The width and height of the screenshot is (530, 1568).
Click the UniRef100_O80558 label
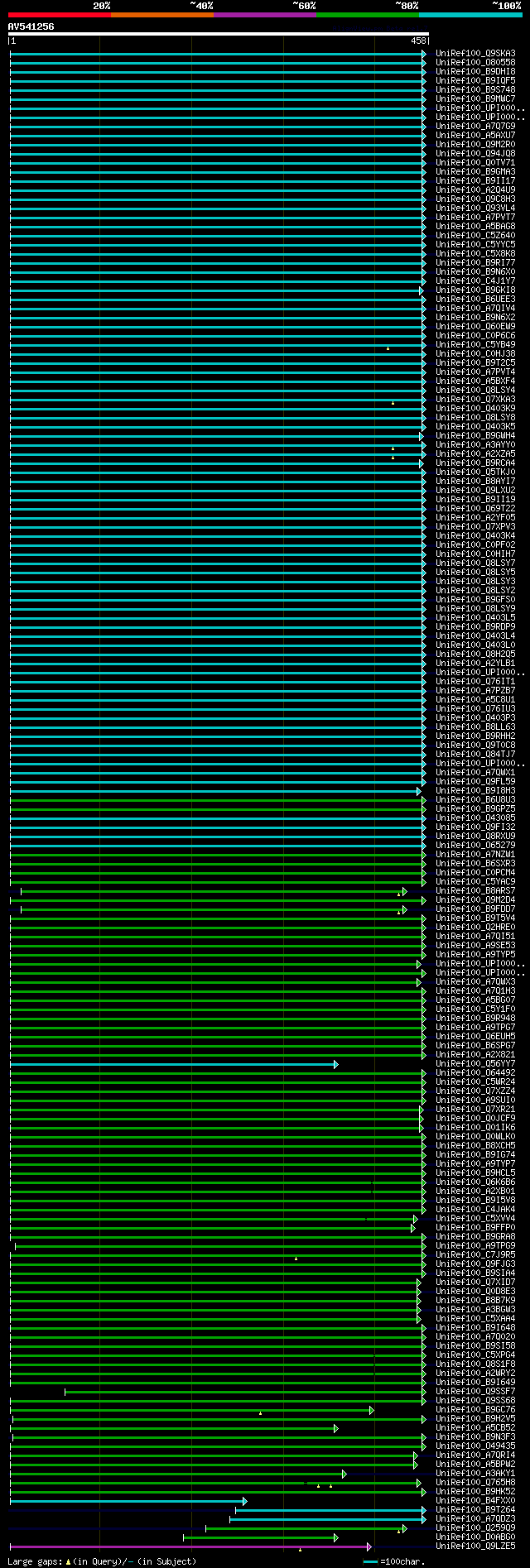click(475, 63)
